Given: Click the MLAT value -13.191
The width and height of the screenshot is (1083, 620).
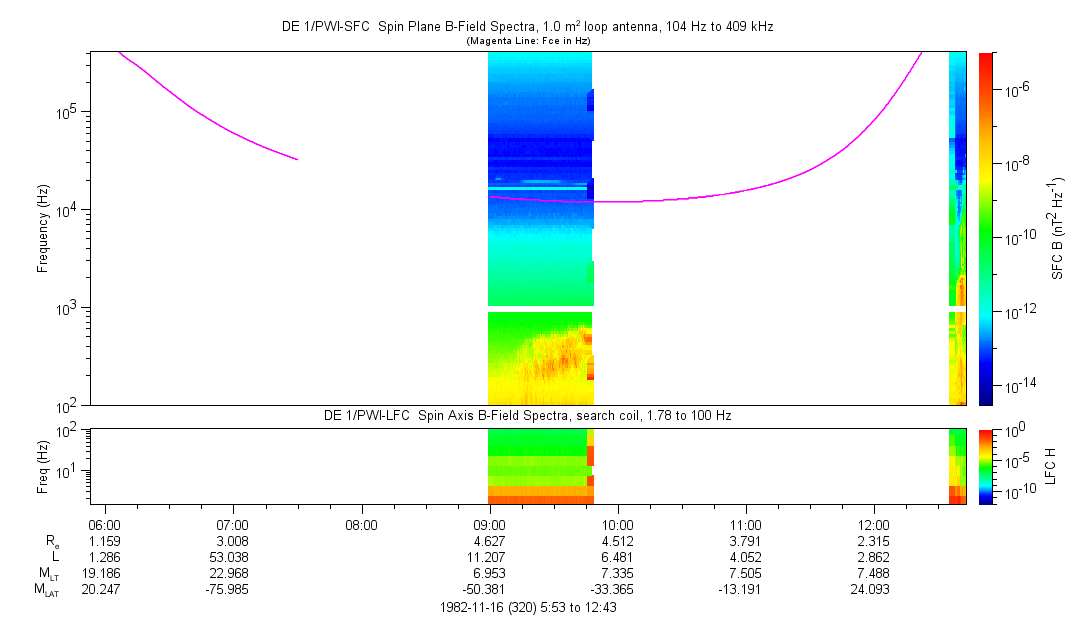Looking at the screenshot, I should (x=740, y=590).
